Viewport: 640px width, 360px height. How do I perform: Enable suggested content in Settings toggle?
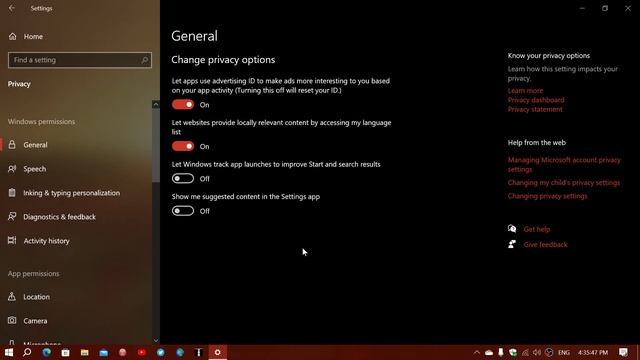click(x=183, y=211)
